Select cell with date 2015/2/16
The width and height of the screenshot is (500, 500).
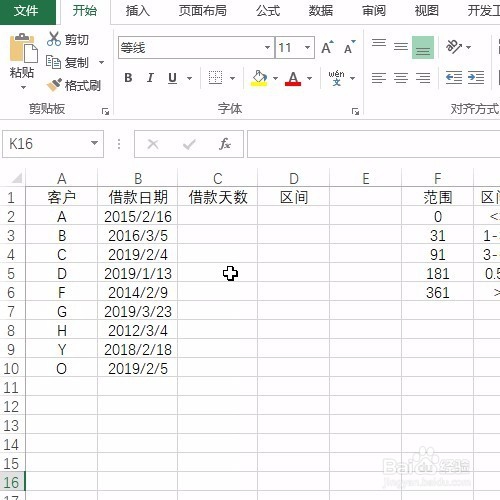138,217
